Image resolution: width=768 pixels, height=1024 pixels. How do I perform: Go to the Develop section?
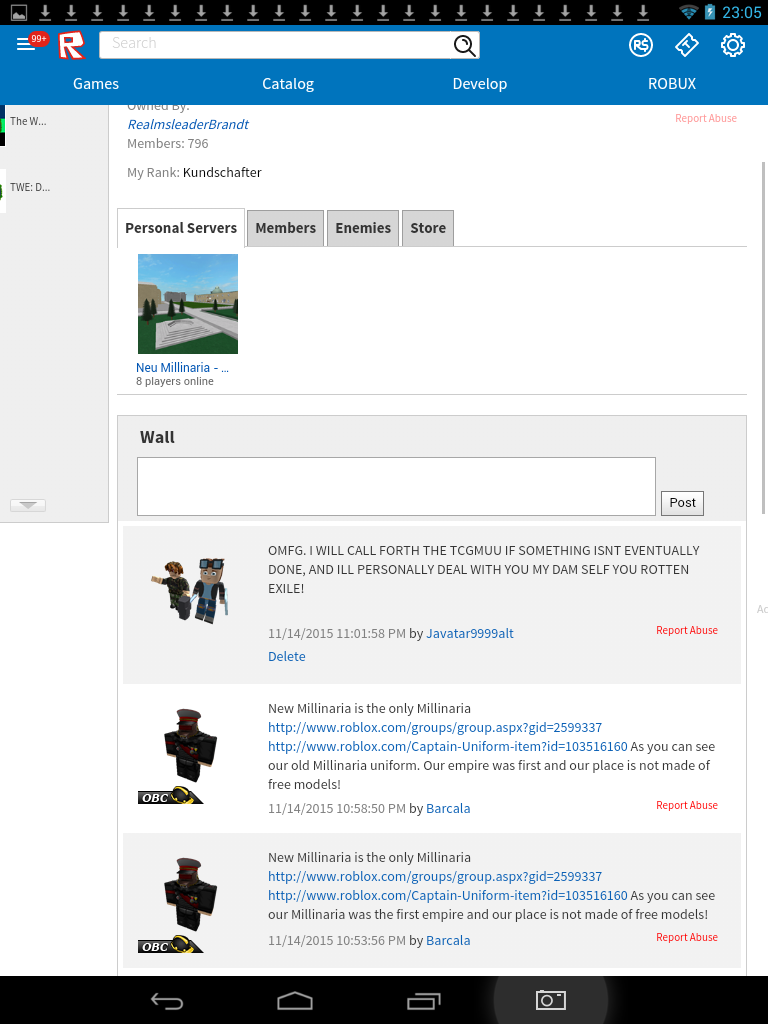click(x=480, y=84)
